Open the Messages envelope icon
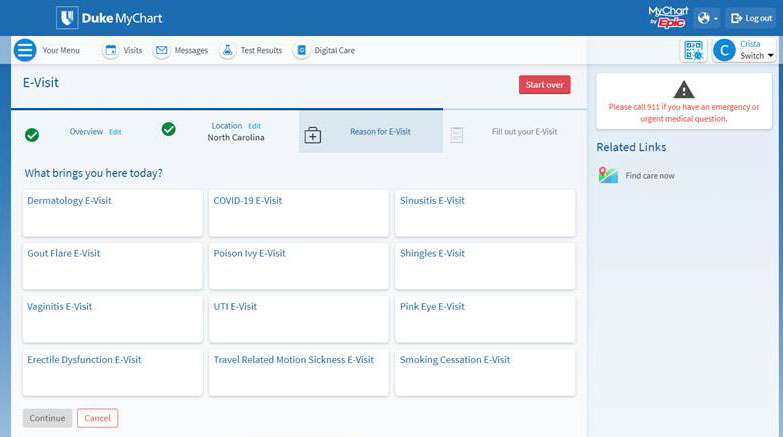This screenshot has width=783, height=437. tap(161, 50)
